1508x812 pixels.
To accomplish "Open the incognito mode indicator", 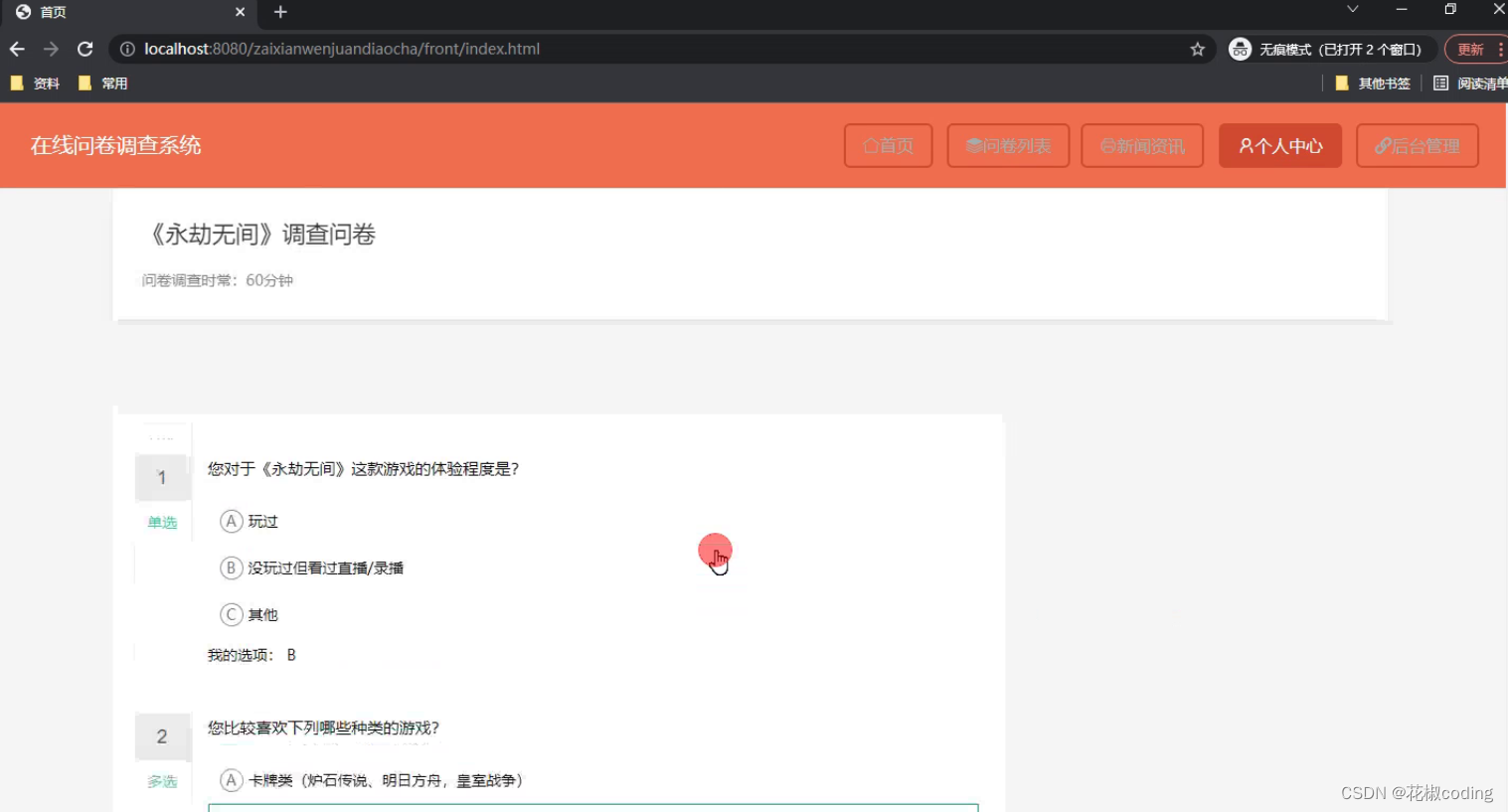I will tap(1330, 49).
